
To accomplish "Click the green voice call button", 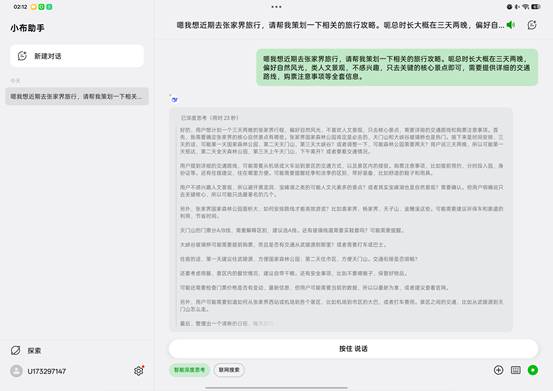I will (533, 370).
